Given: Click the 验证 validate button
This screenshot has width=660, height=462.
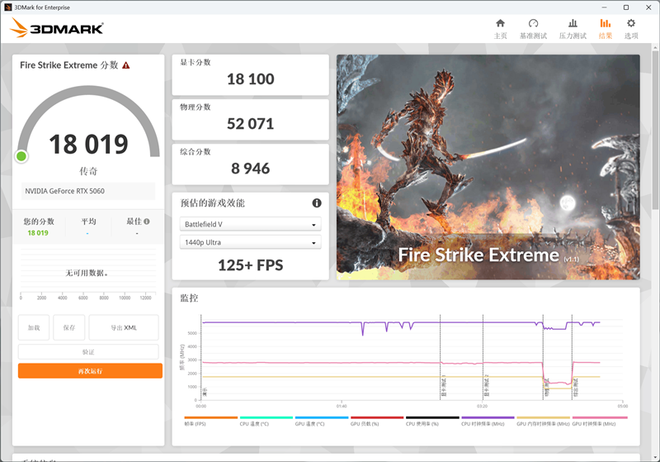Looking at the screenshot, I should pos(88,352).
